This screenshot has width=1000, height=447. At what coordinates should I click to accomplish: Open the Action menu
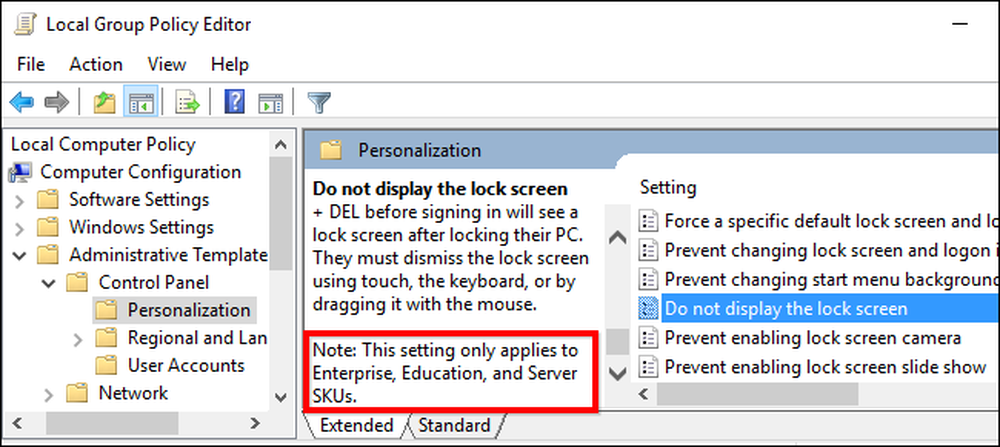tap(96, 64)
